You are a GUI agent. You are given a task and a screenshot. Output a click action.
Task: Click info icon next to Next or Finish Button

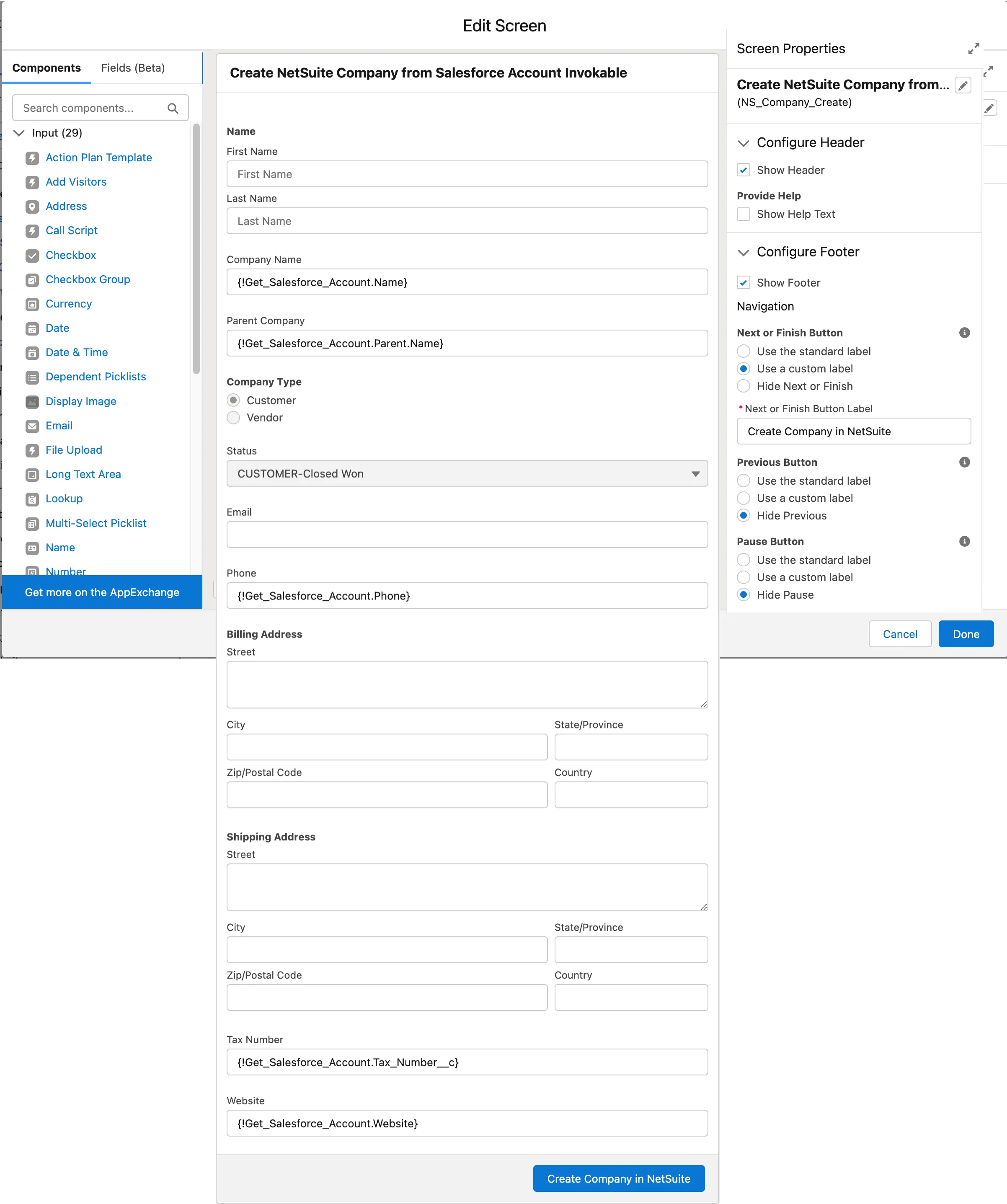coord(965,333)
